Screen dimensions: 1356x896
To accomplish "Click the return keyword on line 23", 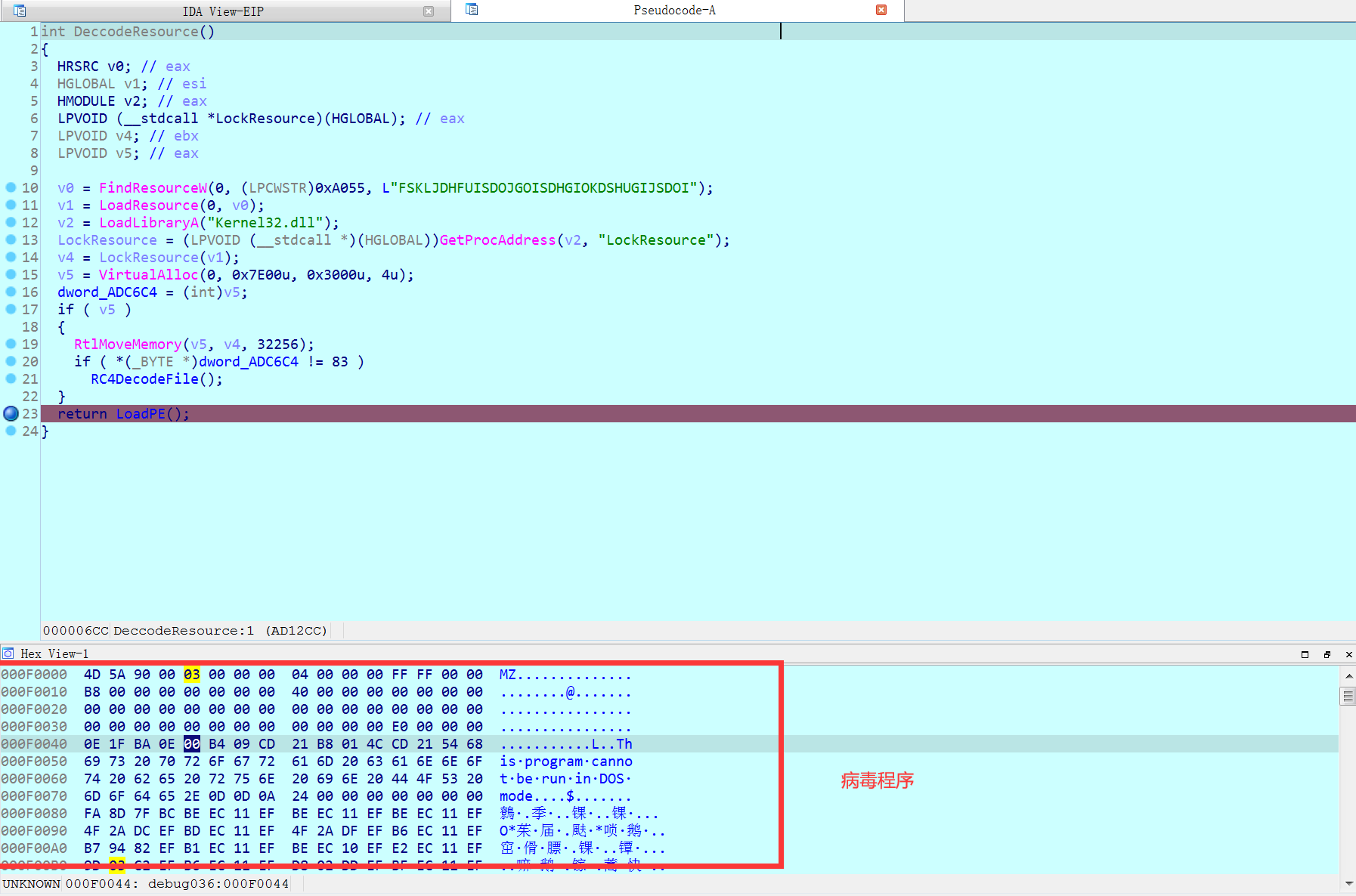I will 82,414.
